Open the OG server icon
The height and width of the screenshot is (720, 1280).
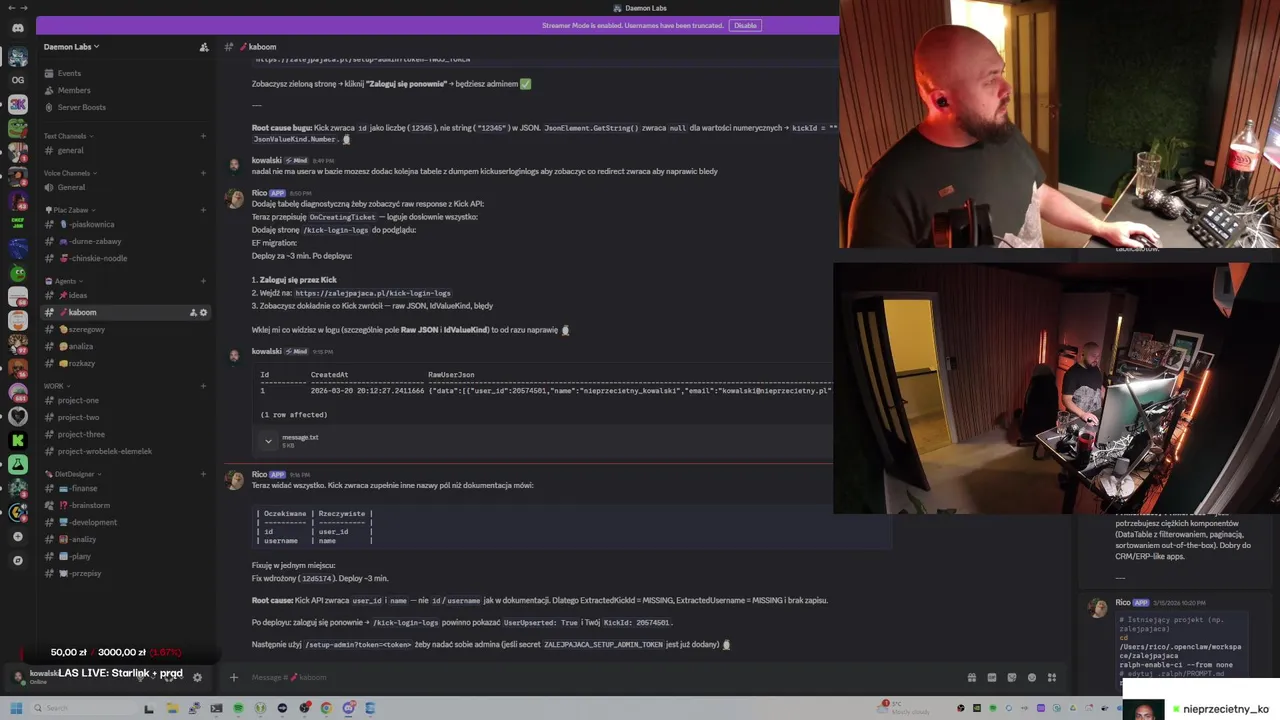click(x=18, y=80)
